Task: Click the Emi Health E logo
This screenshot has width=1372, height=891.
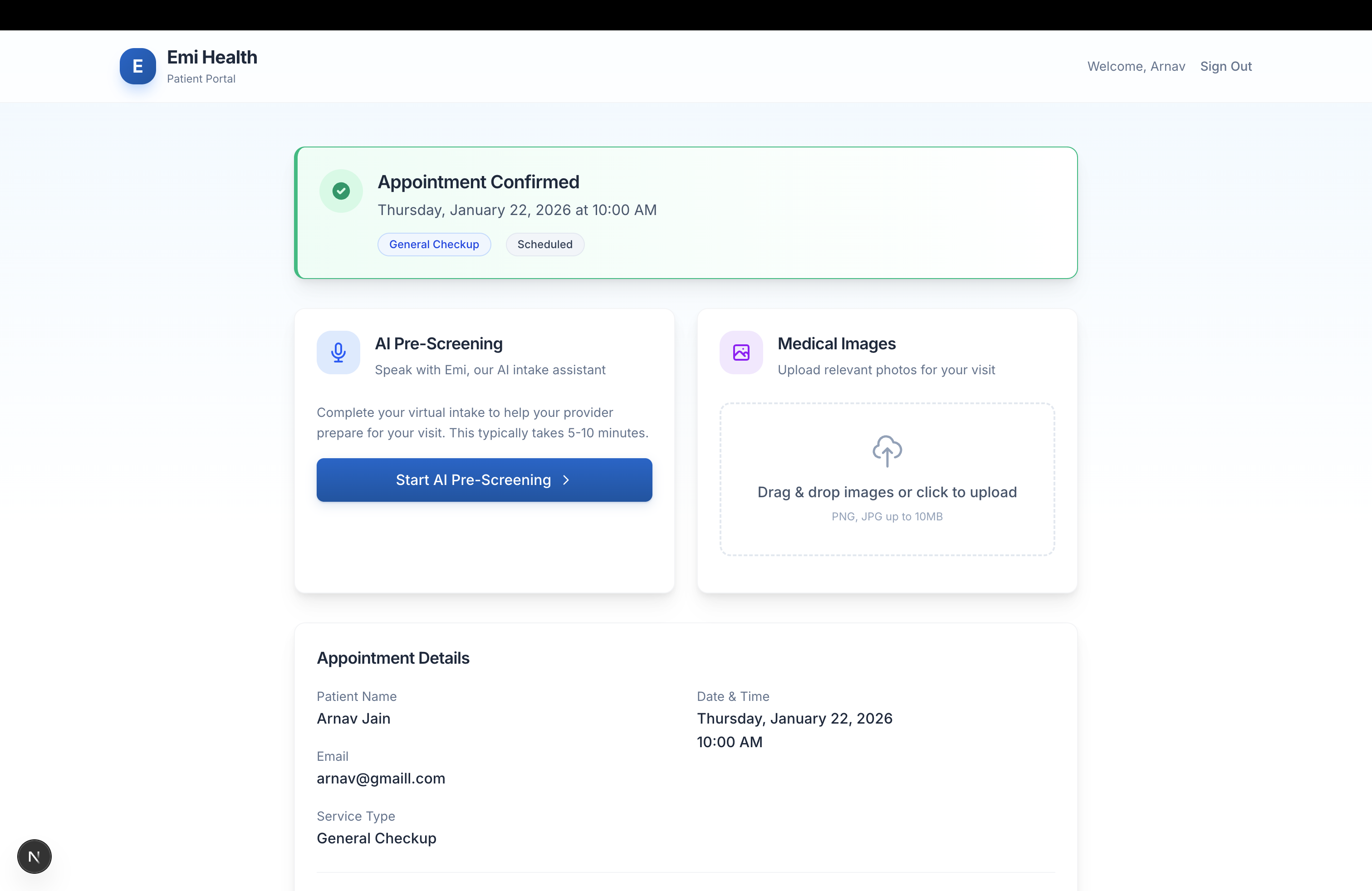Action: pos(137,66)
